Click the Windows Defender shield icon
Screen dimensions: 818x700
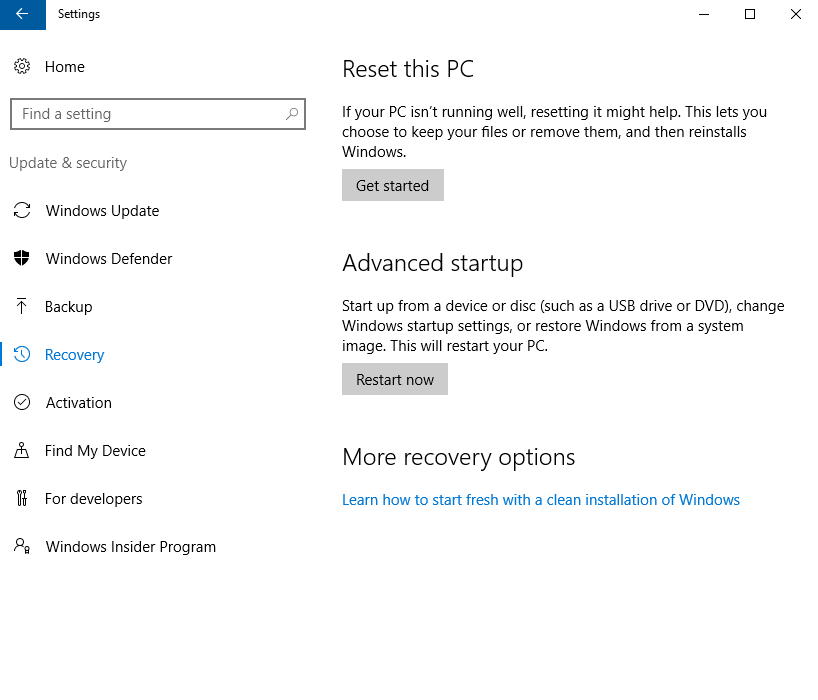(22, 259)
